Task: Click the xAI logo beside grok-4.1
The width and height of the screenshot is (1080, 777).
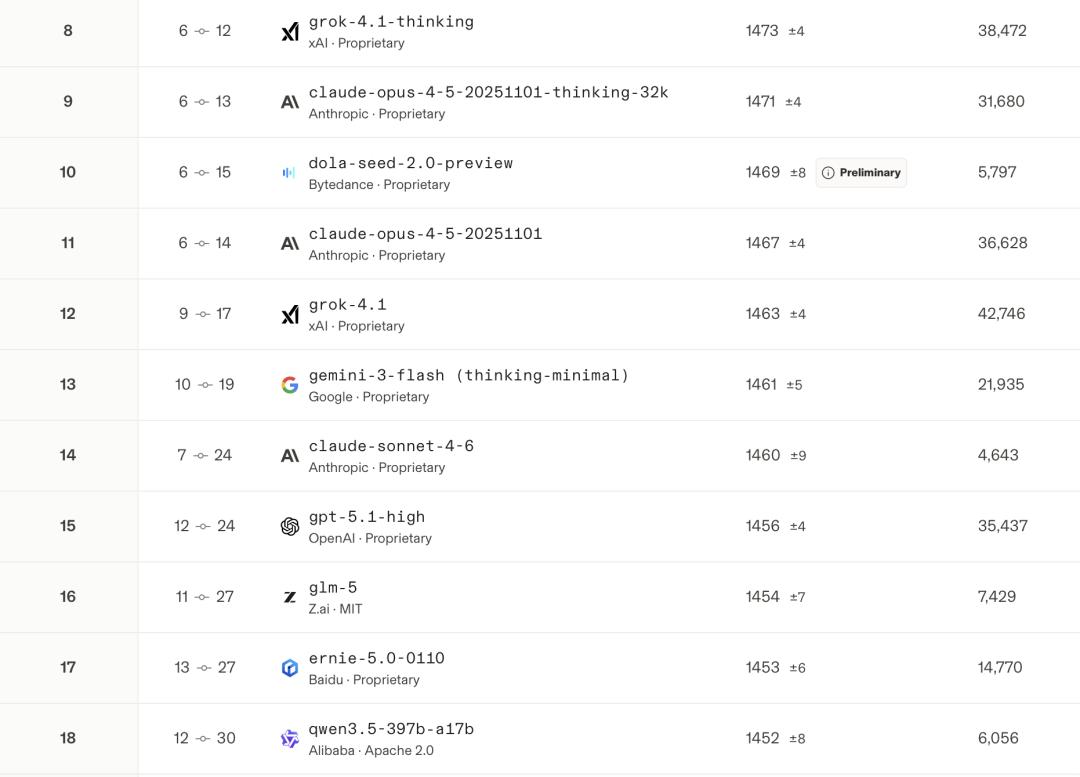Action: click(x=290, y=315)
